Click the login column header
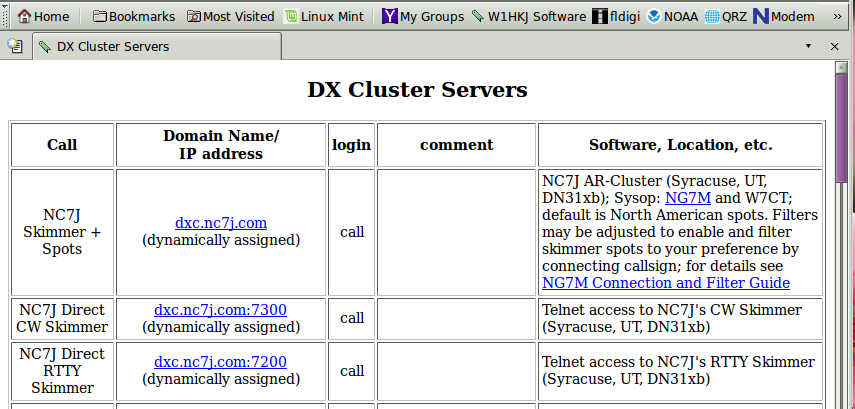The width and height of the screenshot is (855, 409). pos(351,145)
